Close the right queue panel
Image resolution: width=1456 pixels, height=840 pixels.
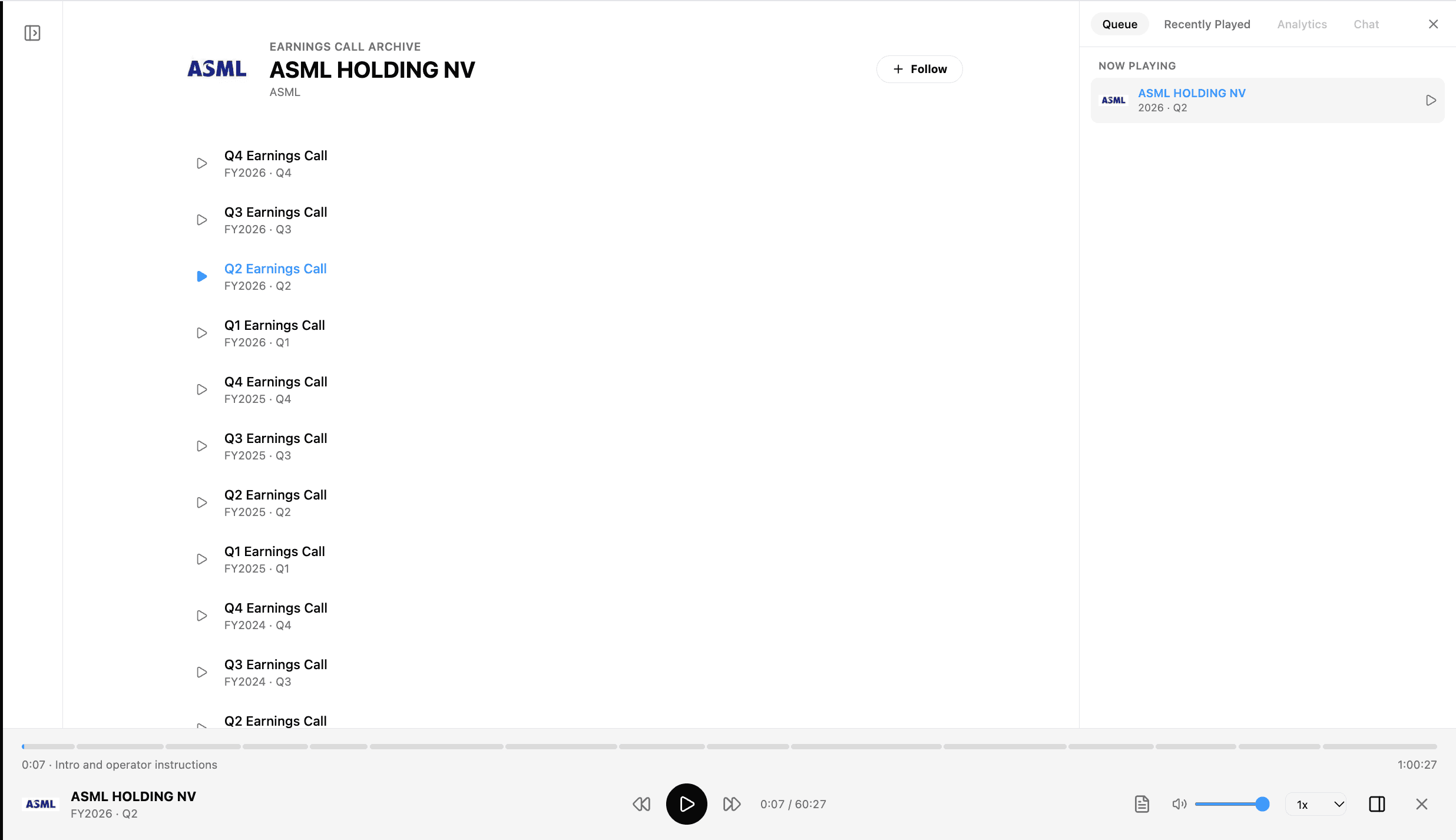1433,24
